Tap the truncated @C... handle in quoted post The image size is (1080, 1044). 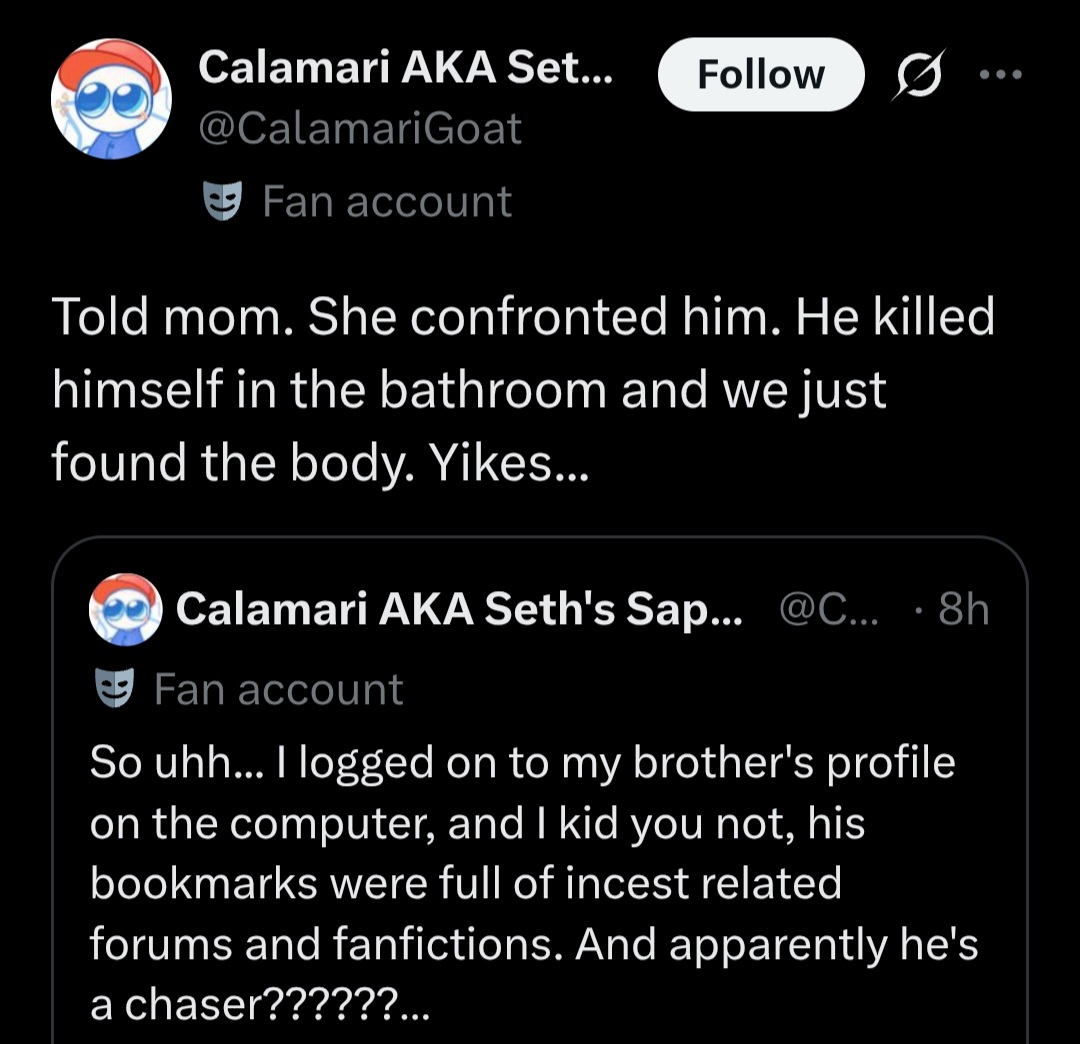click(x=829, y=609)
